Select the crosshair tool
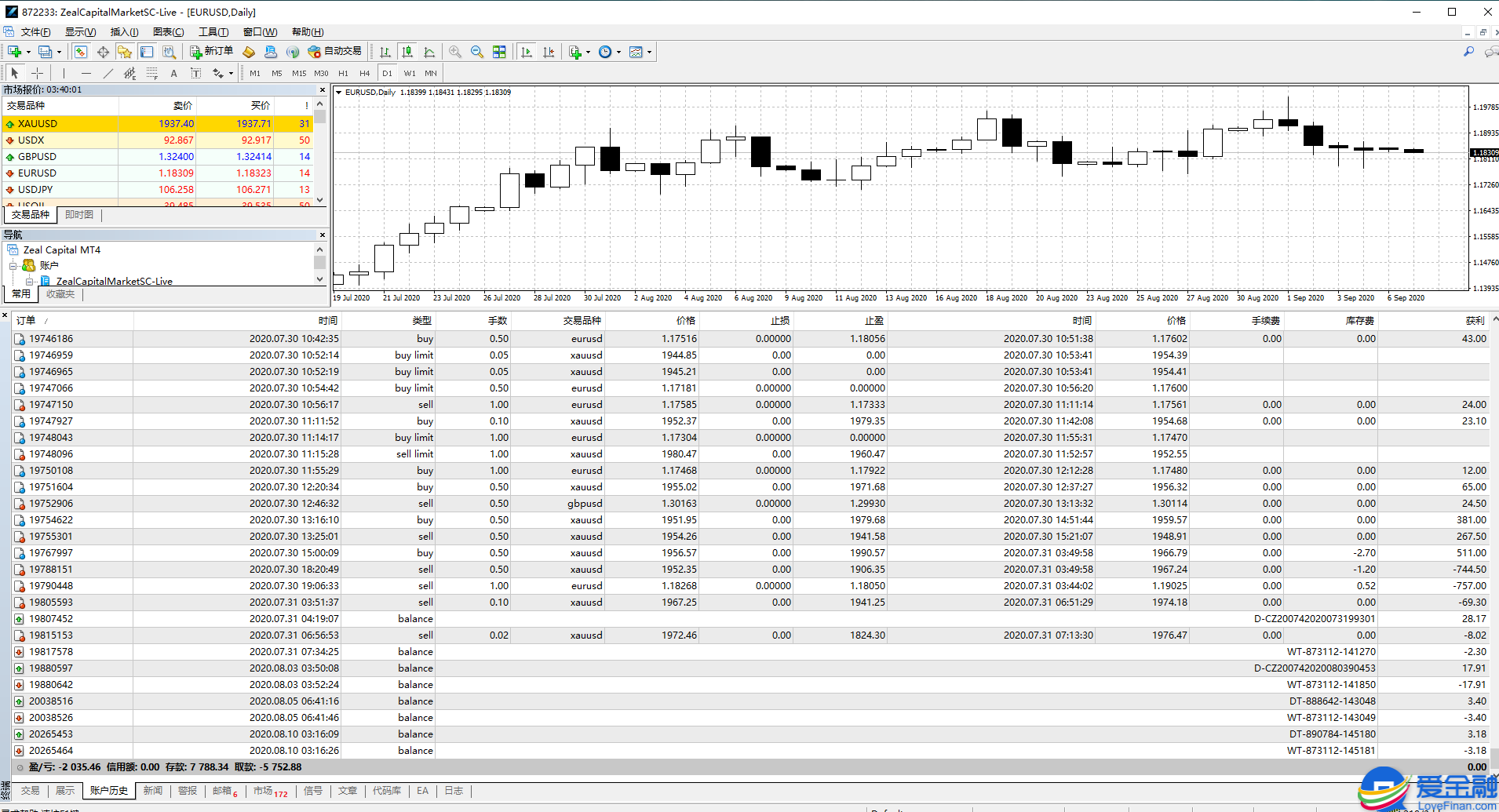Viewport: 1499px width, 812px height. click(x=37, y=73)
